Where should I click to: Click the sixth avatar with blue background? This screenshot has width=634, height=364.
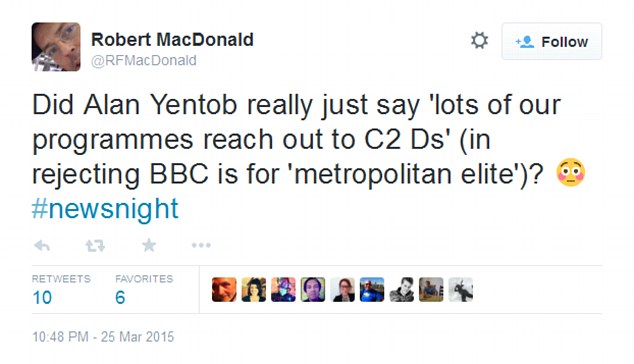(372, 290)
